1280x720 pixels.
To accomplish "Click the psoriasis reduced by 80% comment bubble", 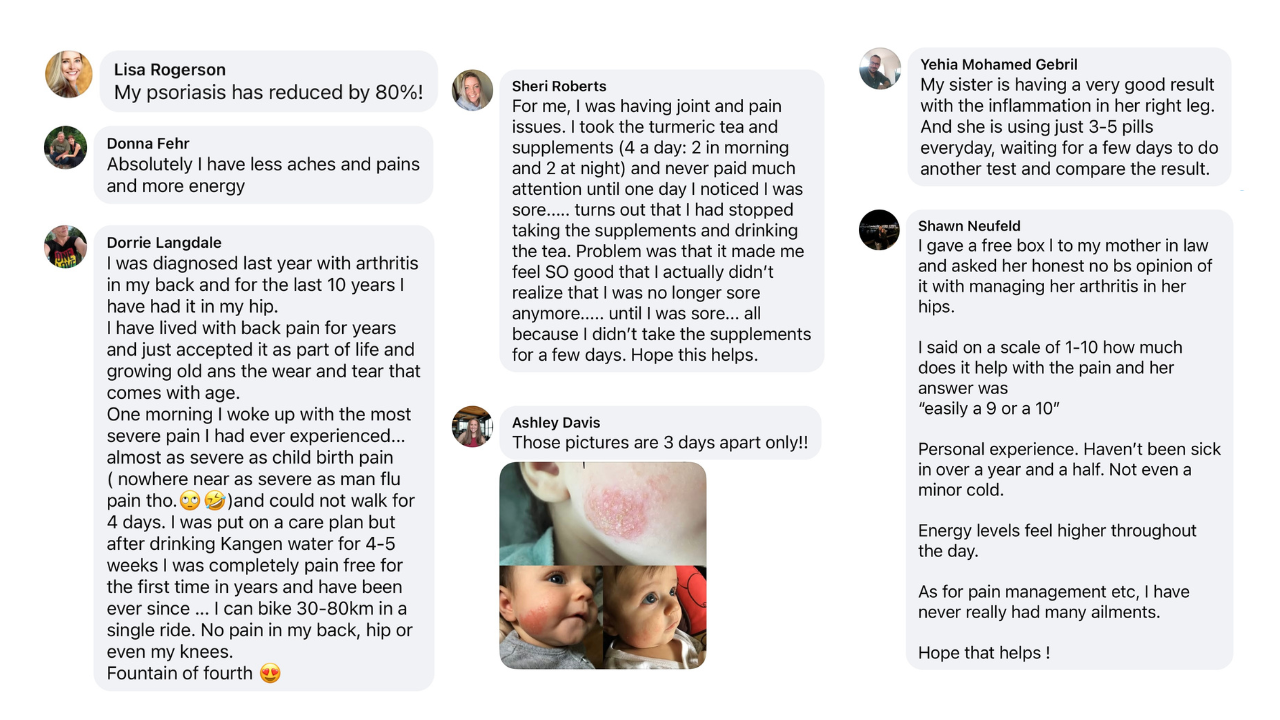I will point(268,81).
